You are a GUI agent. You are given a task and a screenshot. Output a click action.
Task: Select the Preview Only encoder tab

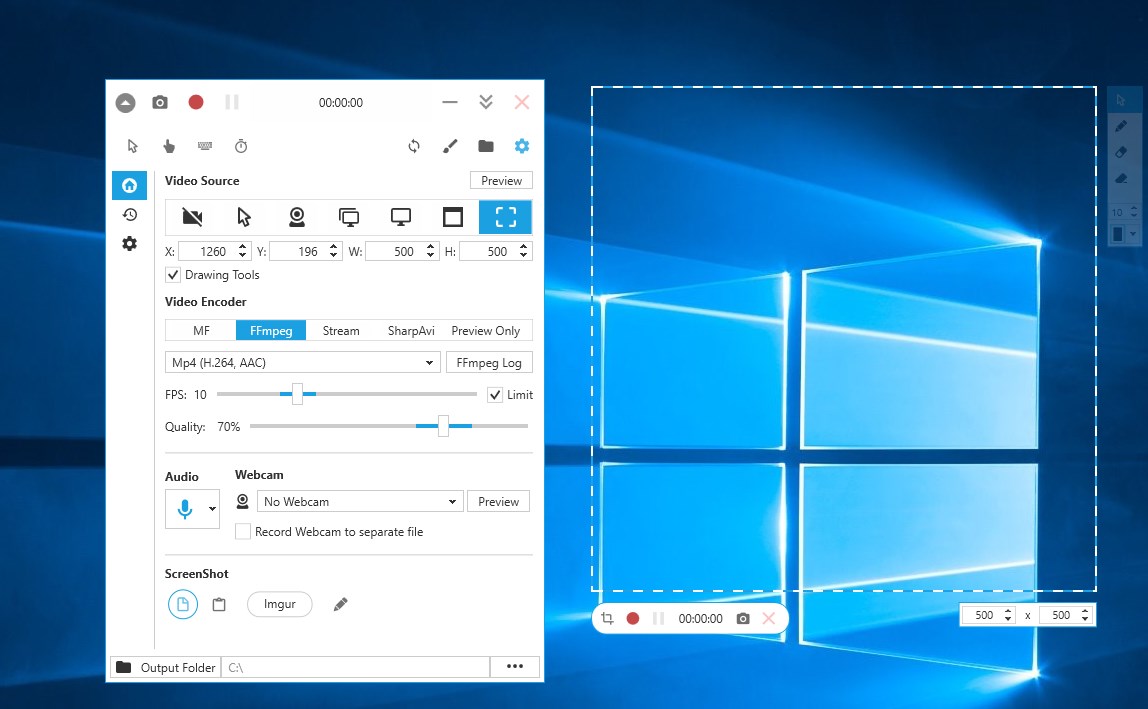coord(485,330)
